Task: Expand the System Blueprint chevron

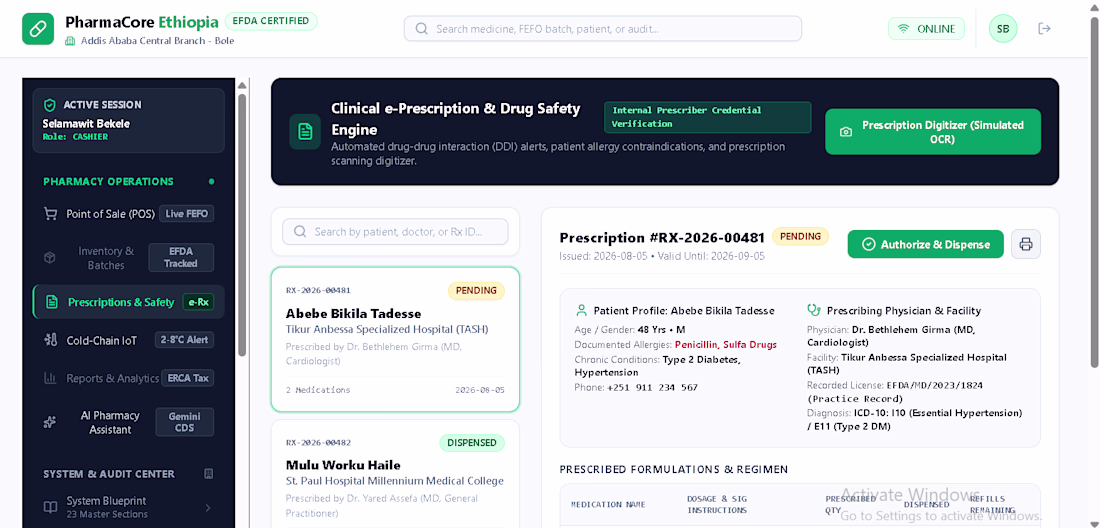Action: (208, 507)
